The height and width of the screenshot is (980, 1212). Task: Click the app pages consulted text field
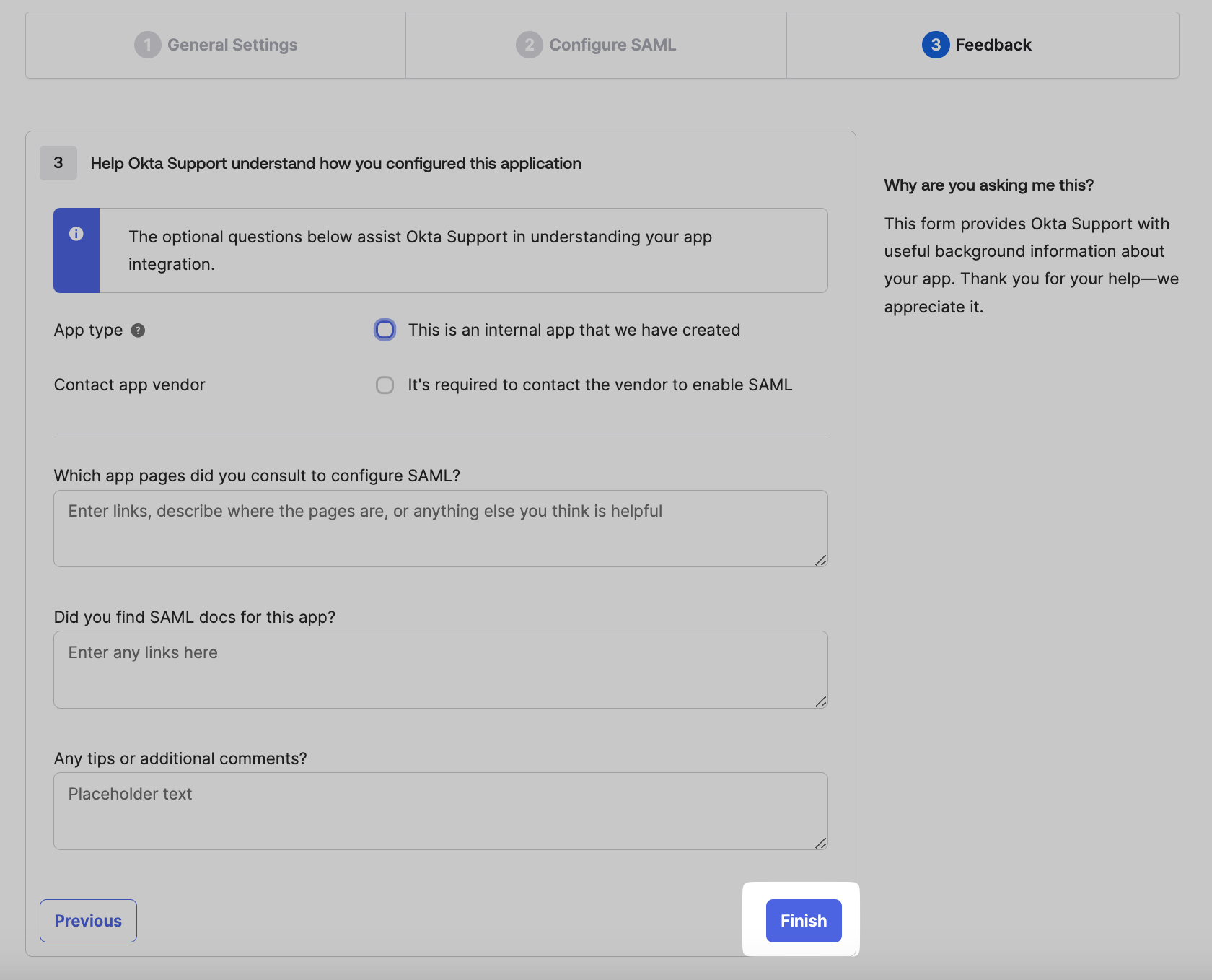[x=440, y=528]
